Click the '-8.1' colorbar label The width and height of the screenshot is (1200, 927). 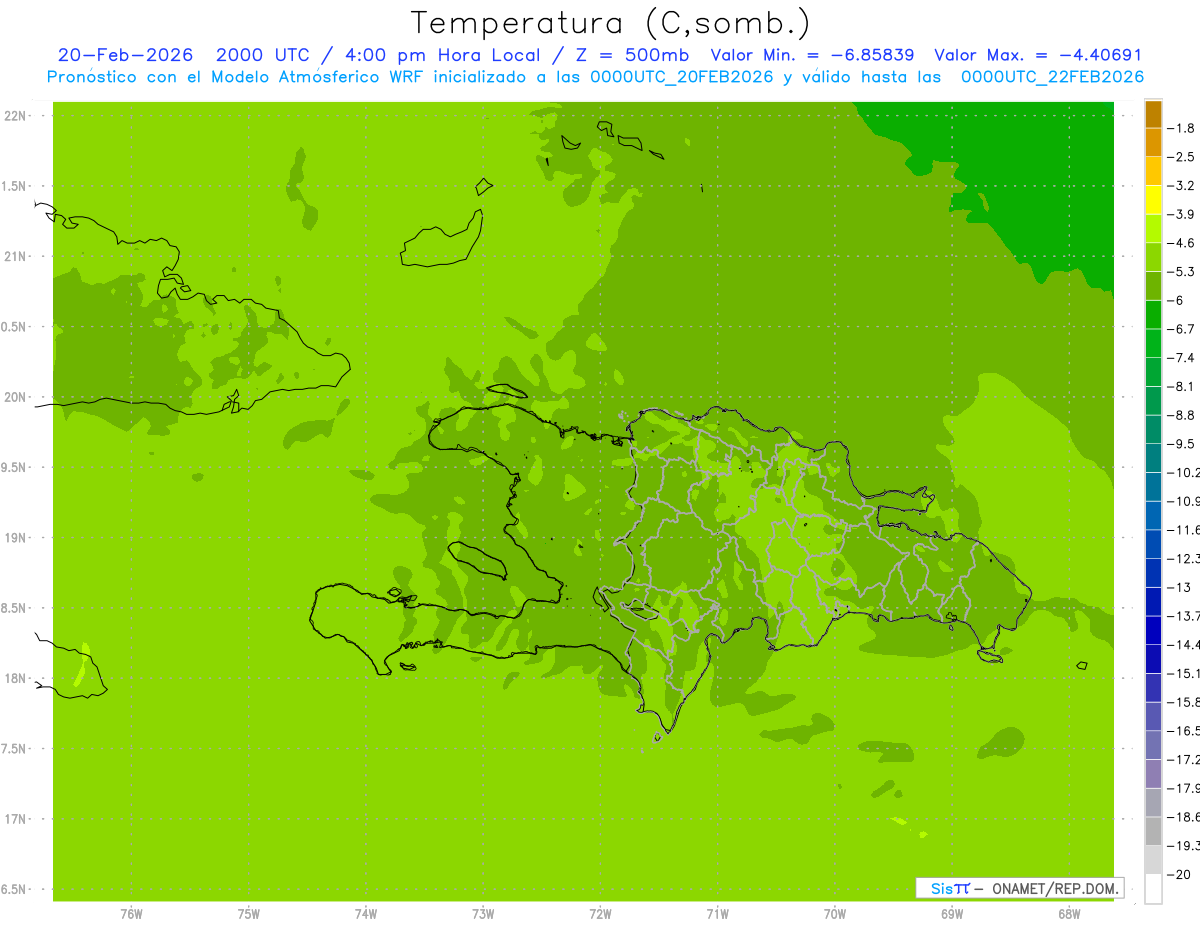[1183, 386]
